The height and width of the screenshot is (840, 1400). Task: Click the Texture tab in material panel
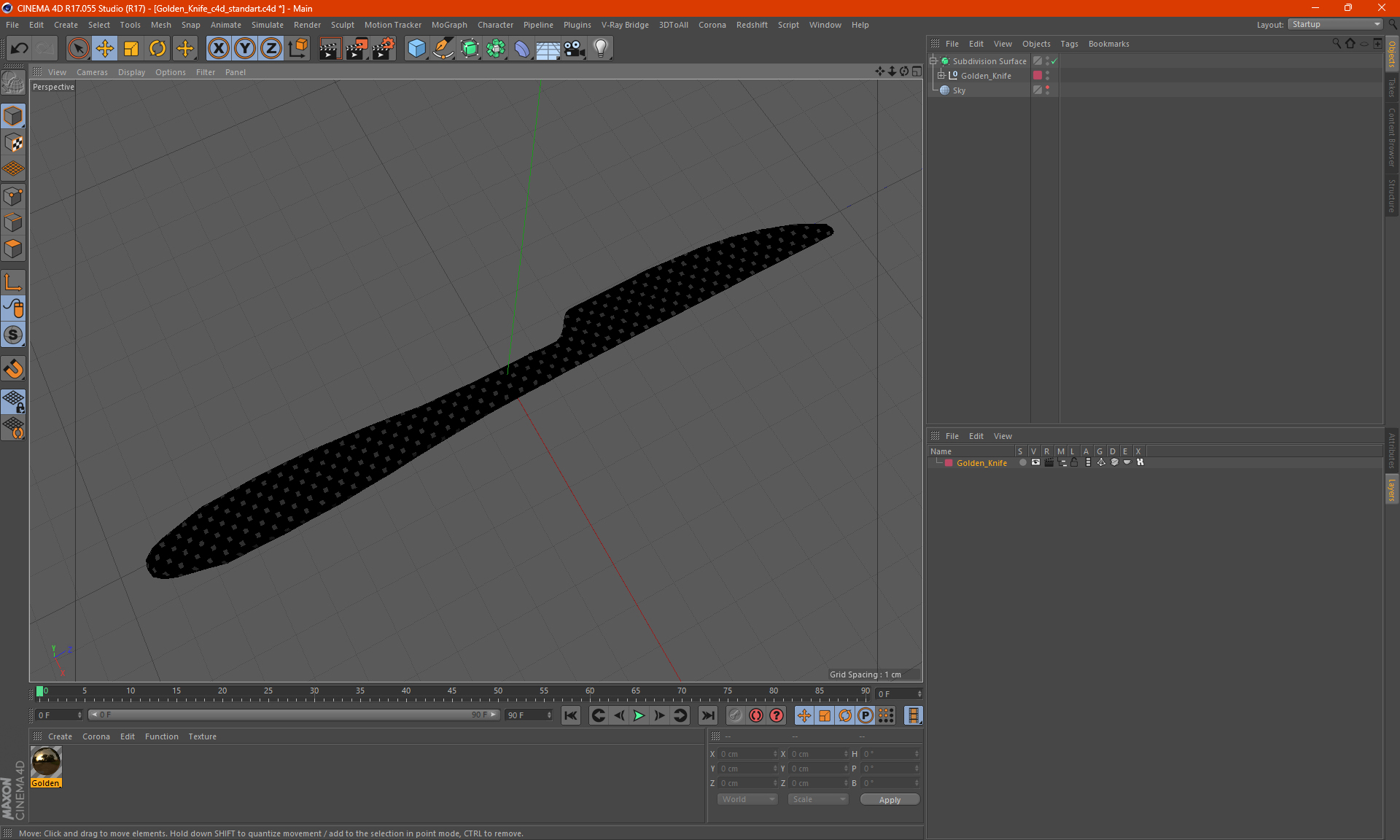pyautogui.click(x=201, y=736)
